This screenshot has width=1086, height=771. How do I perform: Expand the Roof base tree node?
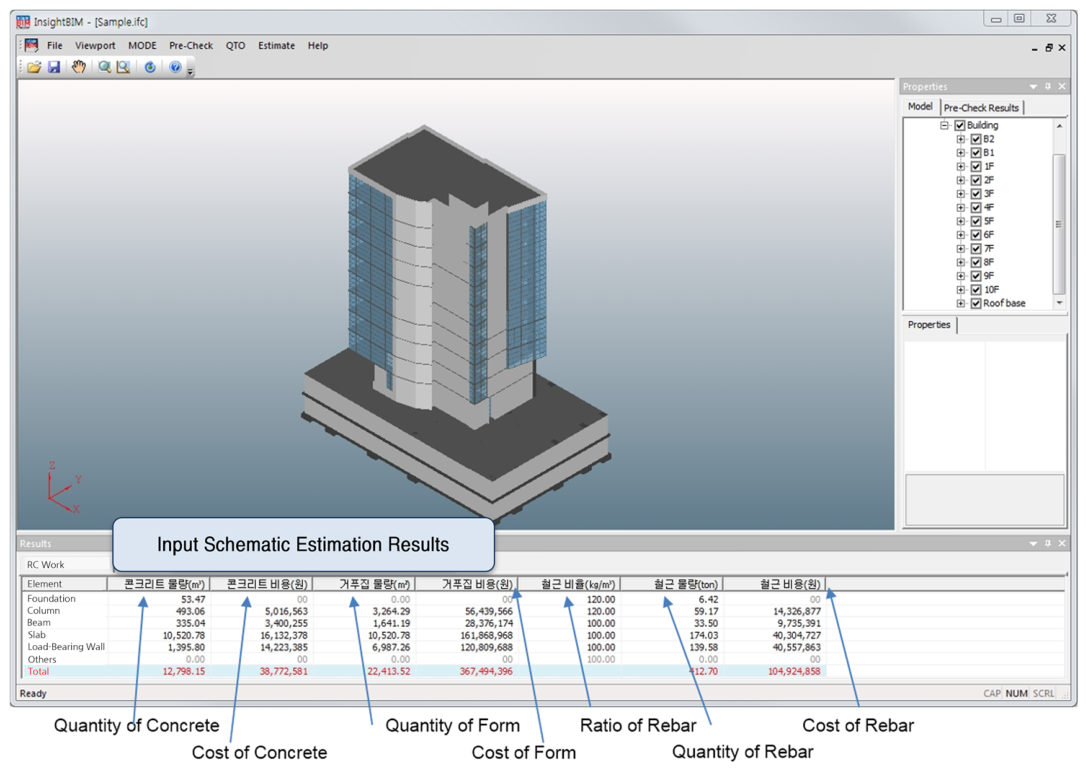click(x=961, y=303)
